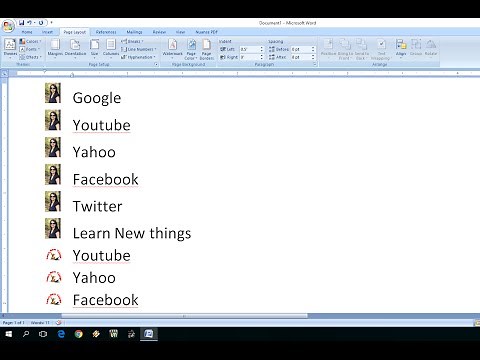
Task: Add a Watermark to the page
Action: tap(173, 48)
